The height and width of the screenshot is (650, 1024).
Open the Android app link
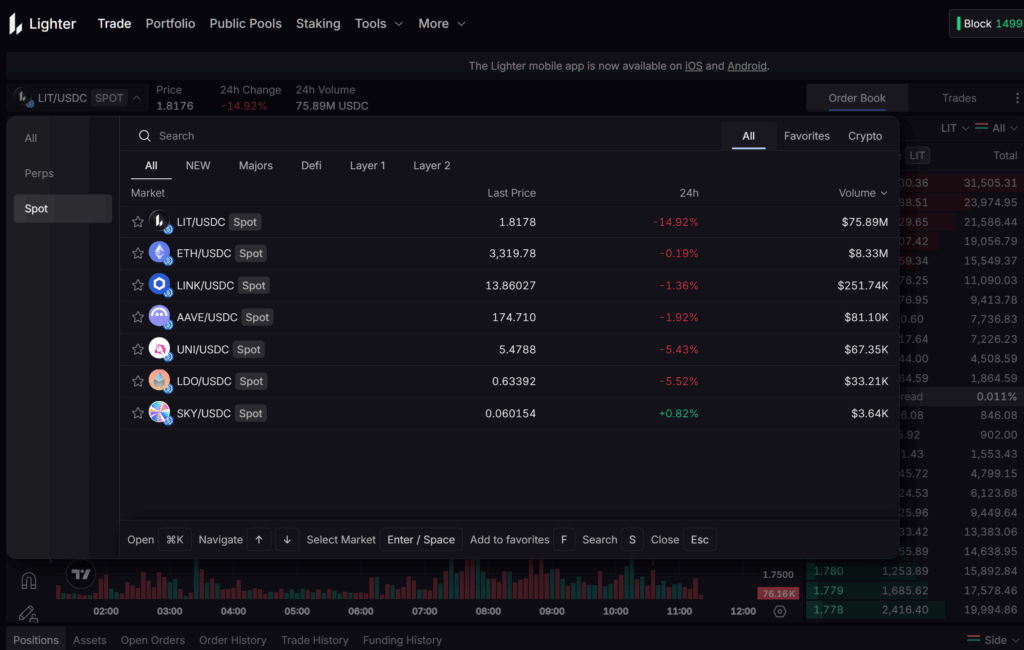pyautogui.click(x=747, y=66)
